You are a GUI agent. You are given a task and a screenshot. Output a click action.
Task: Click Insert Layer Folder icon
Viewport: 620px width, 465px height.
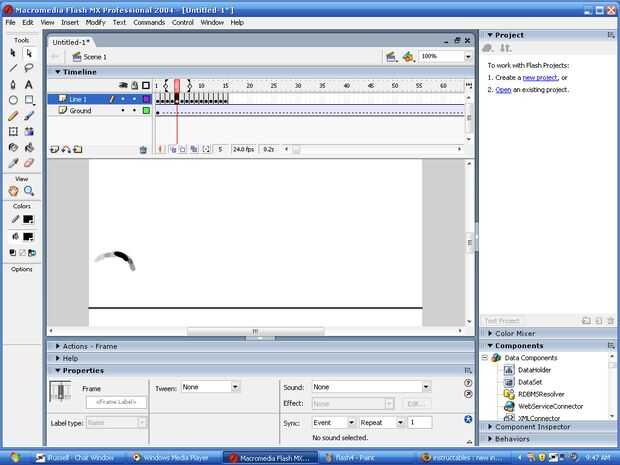[x=78, y=149]
